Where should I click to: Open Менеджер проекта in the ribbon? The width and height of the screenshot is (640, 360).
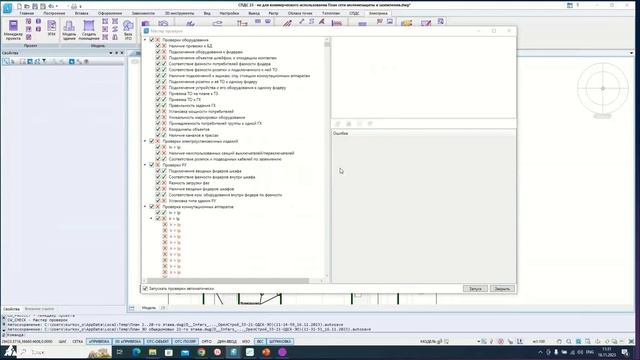tap(13, 30)
